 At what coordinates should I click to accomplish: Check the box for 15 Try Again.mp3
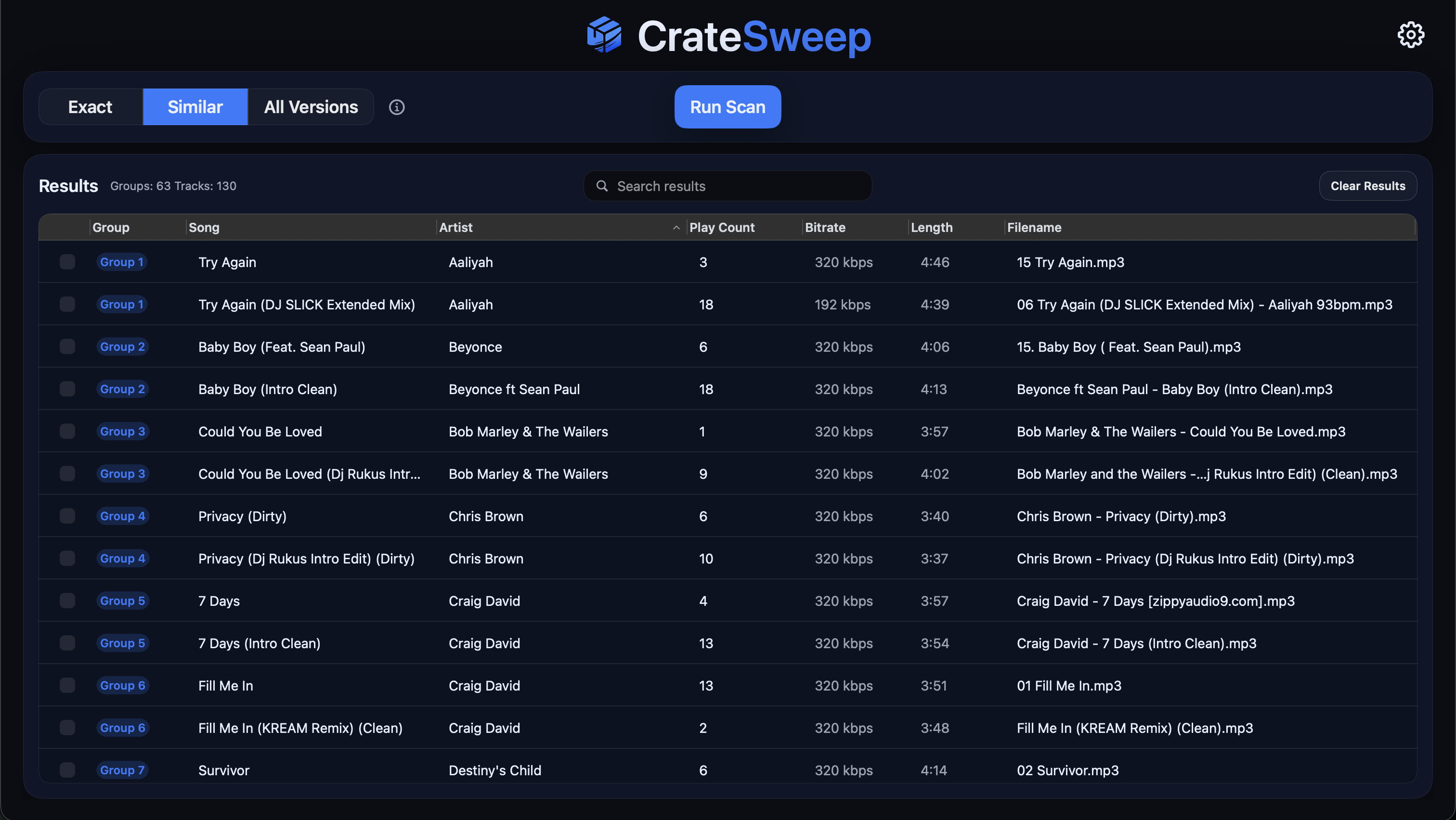pos(67,261)
